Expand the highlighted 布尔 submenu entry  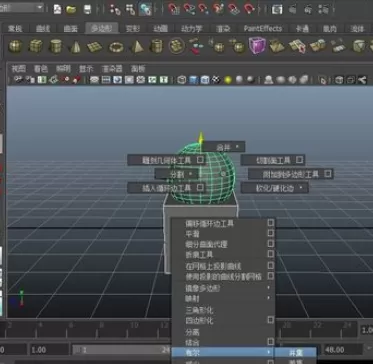click(x=223, y=352)
